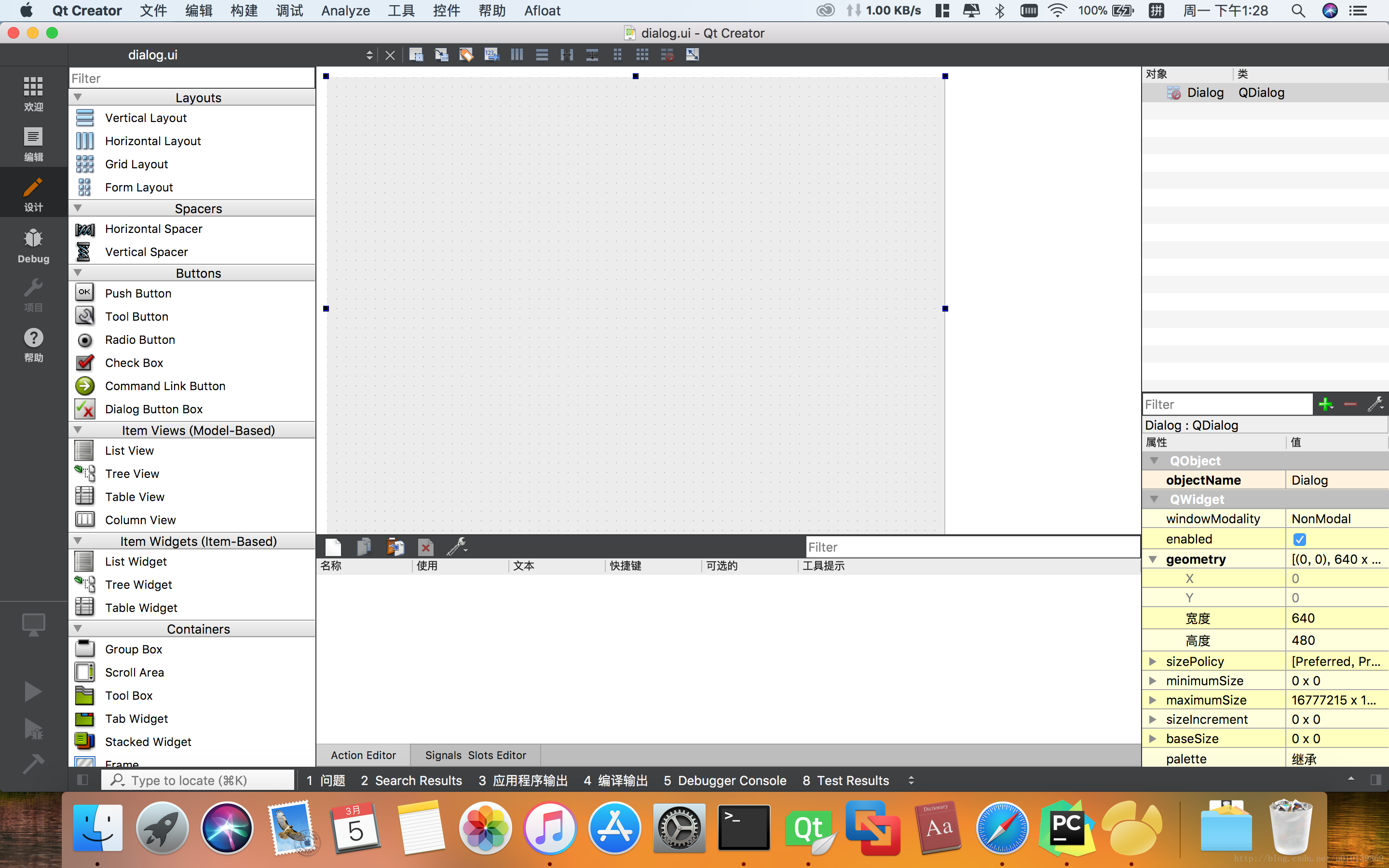
Task: Select the Tree Widget item-based tool
Action: (x=138, y=584)
